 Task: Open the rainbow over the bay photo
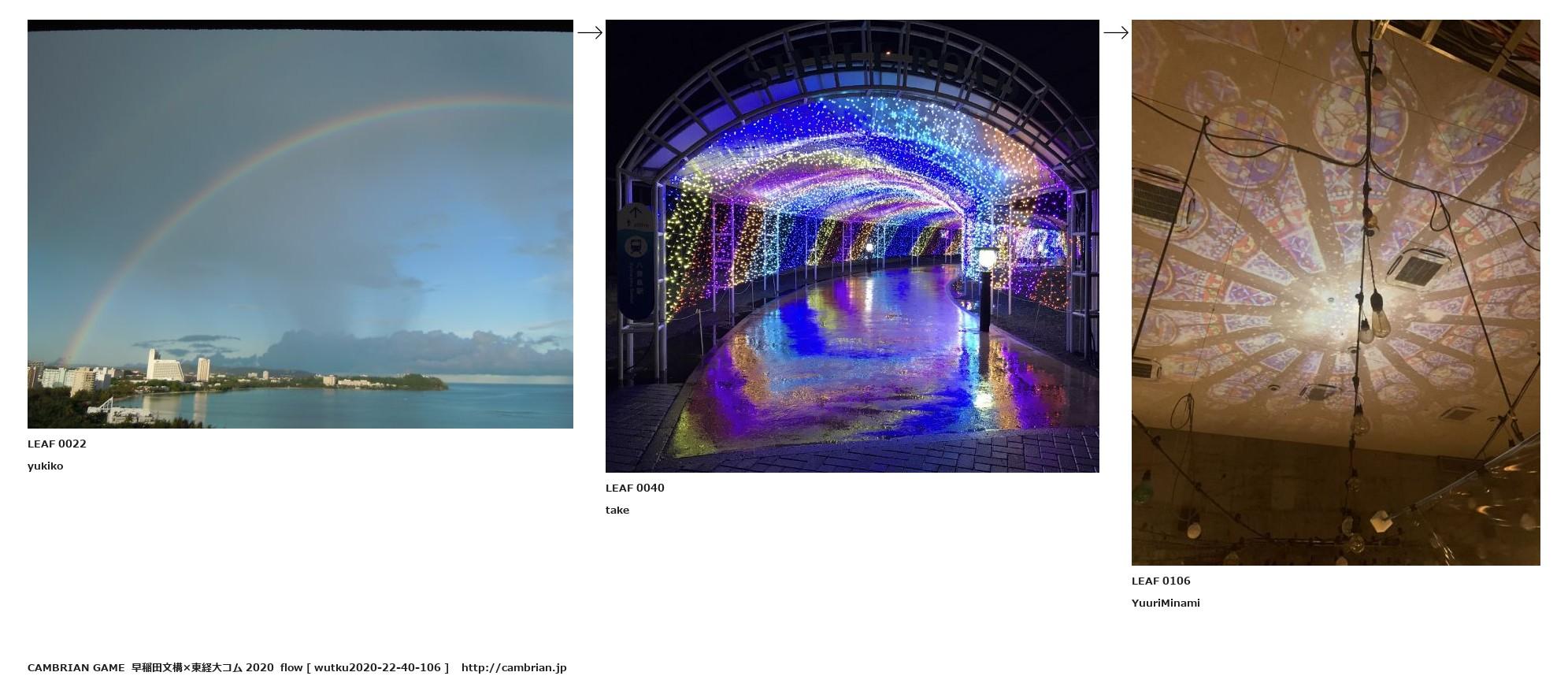(x=300, y=224)
